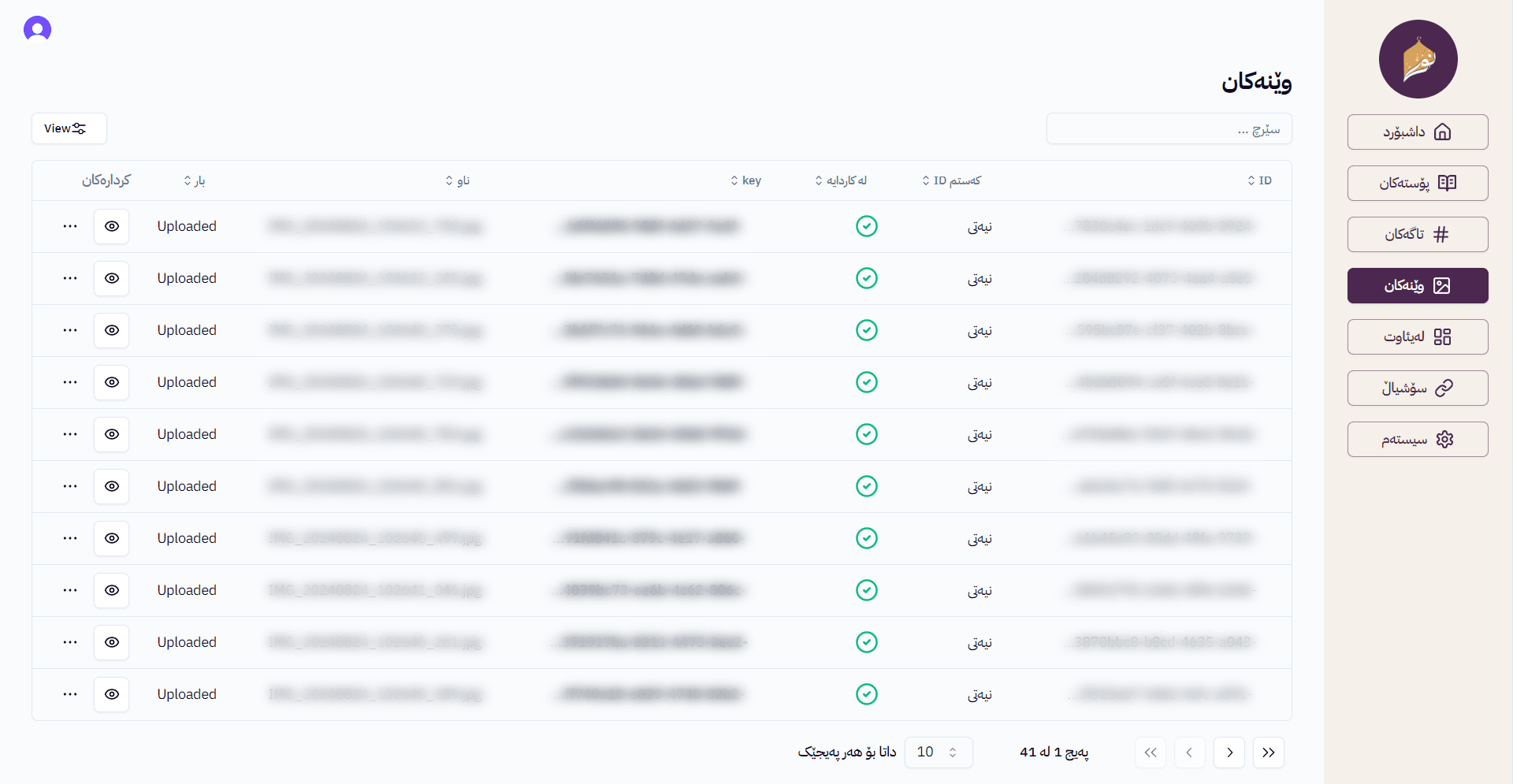Open سیستەم system settings page
This screenshot has width=1513, height=784.
click(1417, 439)
